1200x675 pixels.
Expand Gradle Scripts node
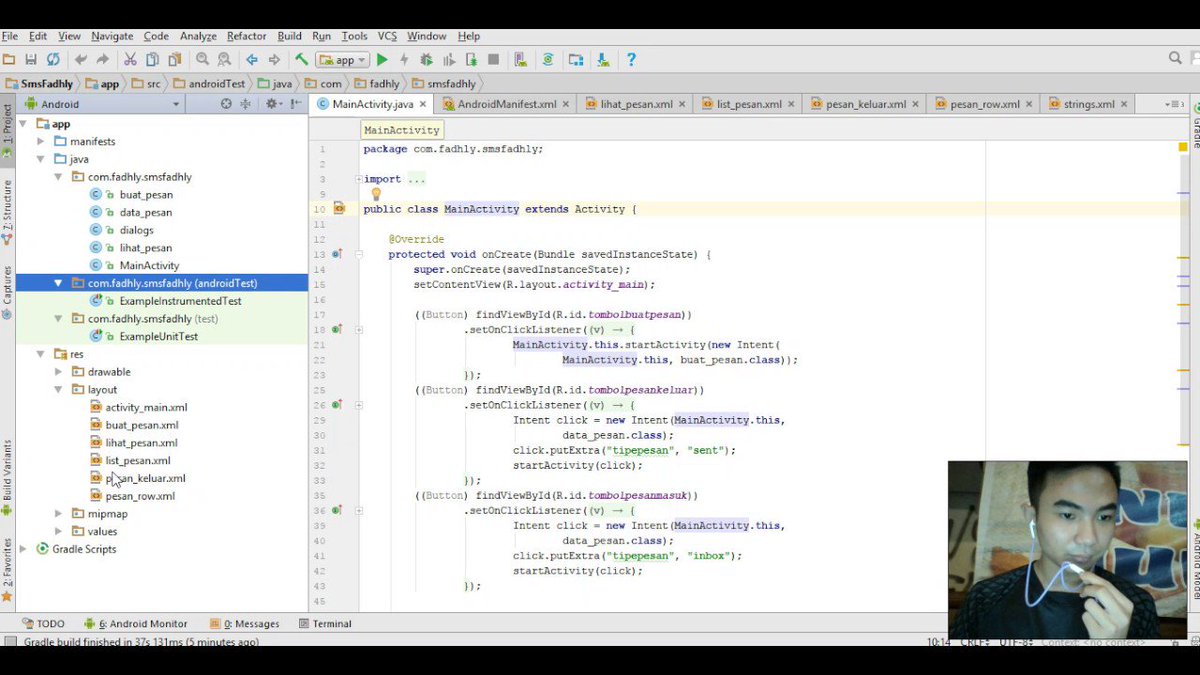tap(24, 549)
